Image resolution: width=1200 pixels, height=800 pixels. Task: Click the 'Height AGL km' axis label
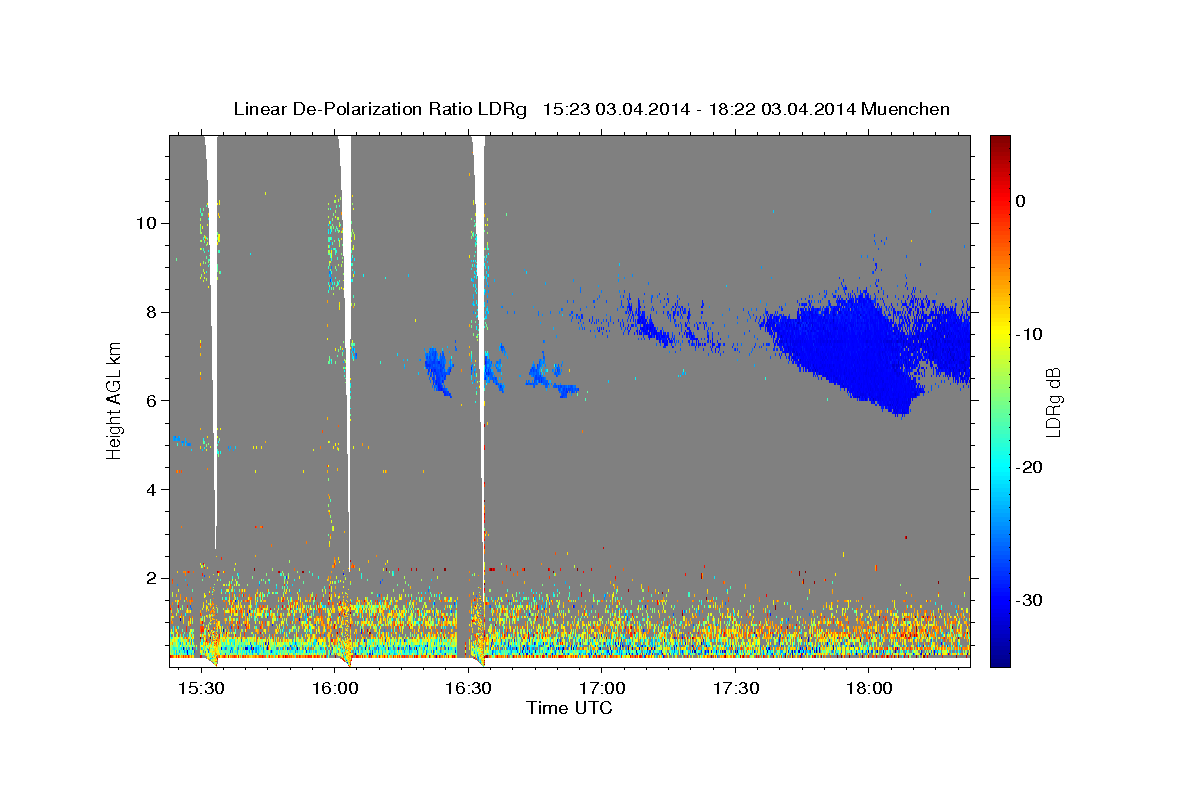(x=115, y=400)
